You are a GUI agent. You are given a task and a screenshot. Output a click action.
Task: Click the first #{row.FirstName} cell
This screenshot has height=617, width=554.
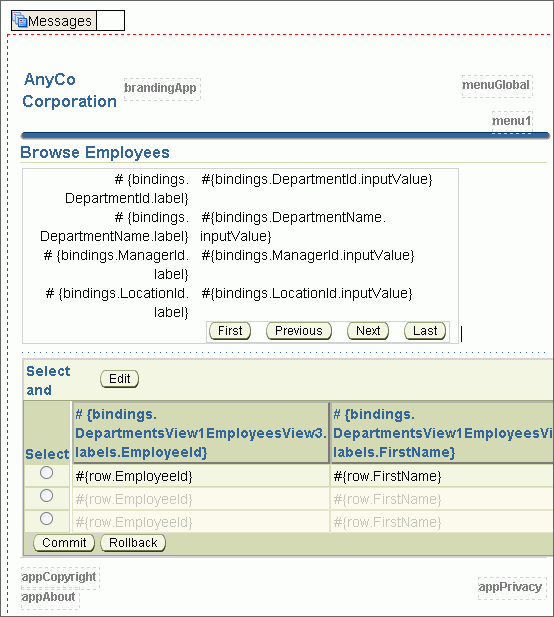(442, 477)
